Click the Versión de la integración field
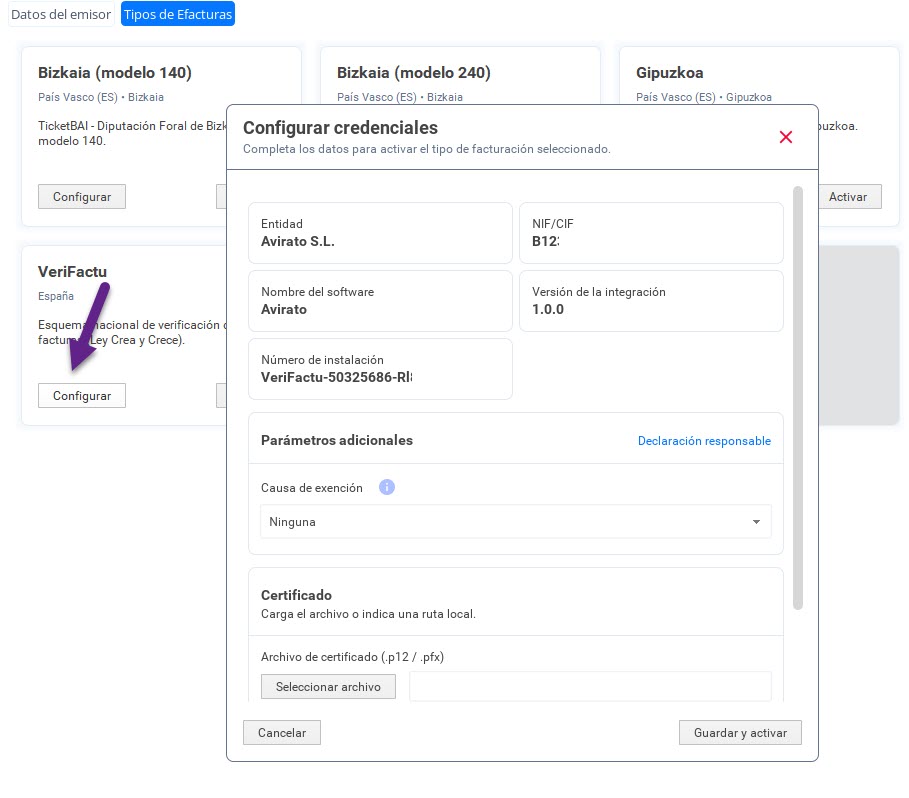Screen dimensions: 909x798 (651, 301)
